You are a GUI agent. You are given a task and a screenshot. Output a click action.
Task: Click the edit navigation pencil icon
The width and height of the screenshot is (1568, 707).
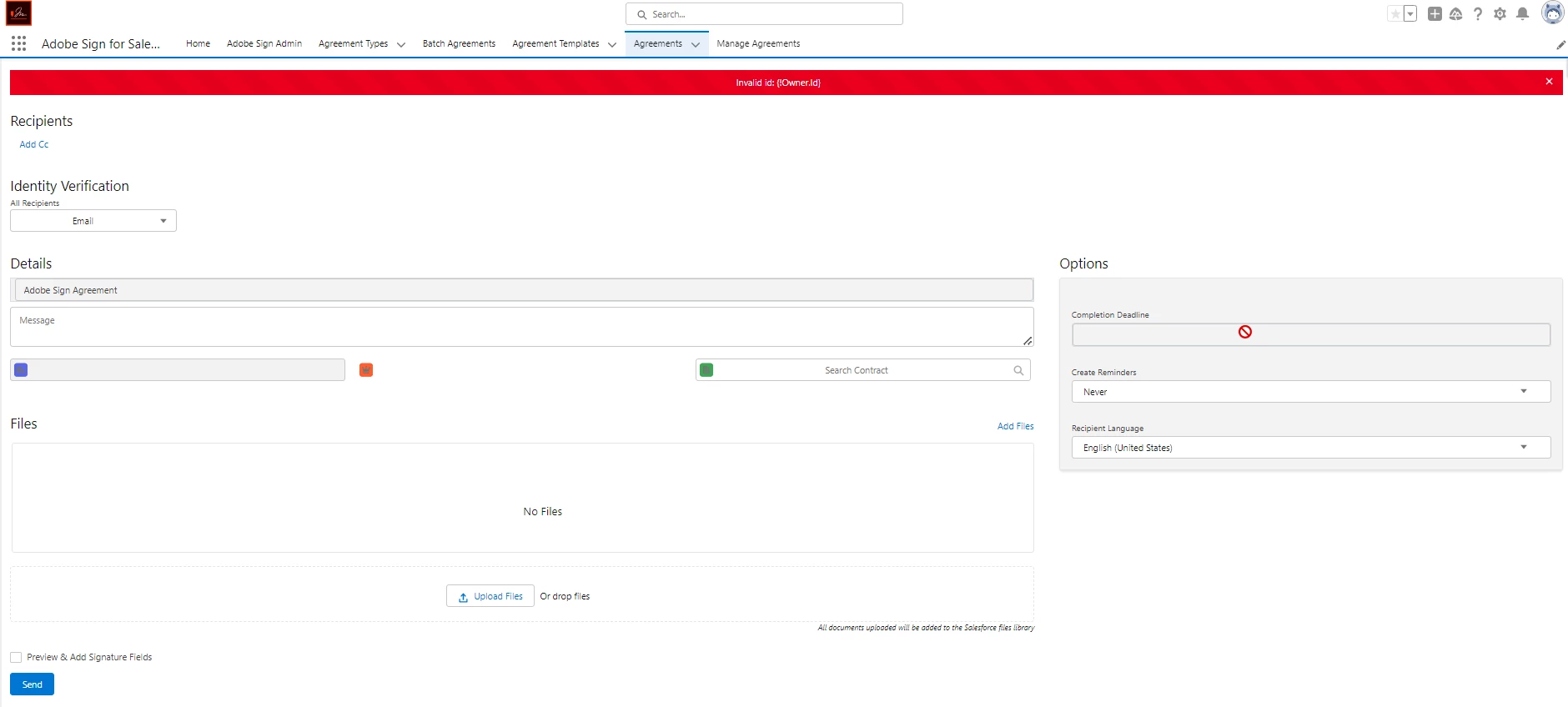click(x=1560, y=45)
